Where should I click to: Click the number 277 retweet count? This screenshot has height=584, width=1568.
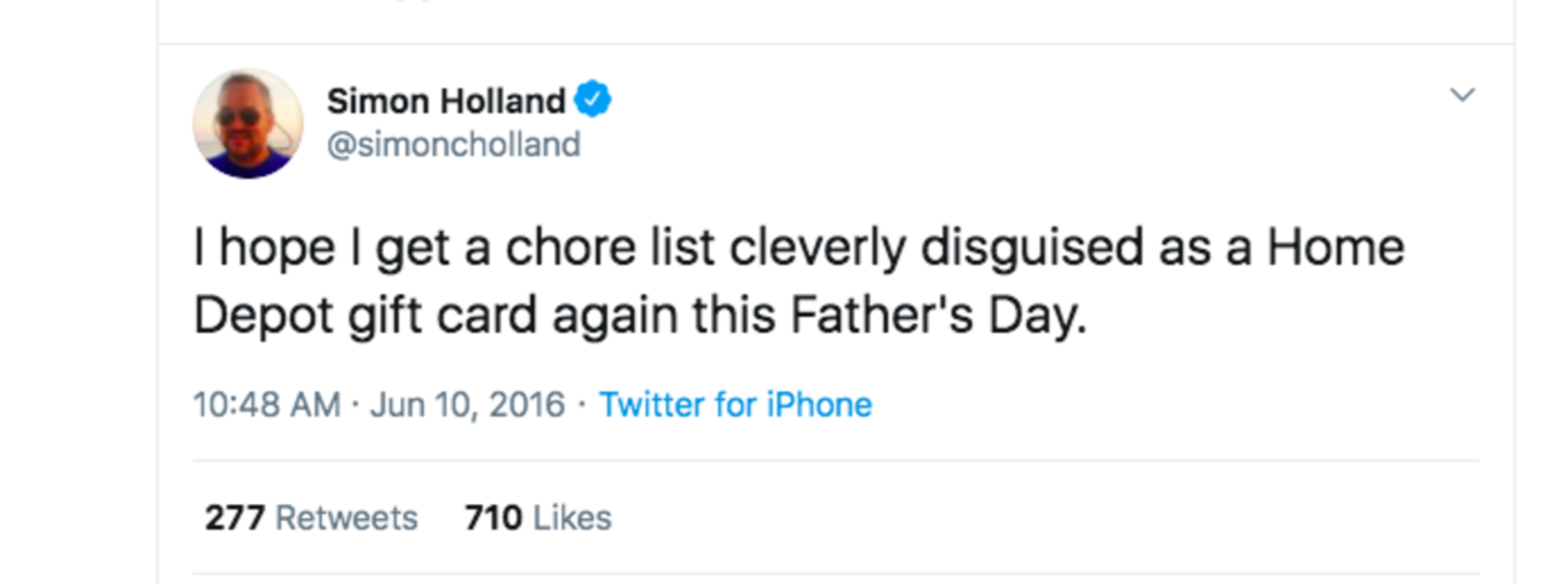tap(235, 518)
